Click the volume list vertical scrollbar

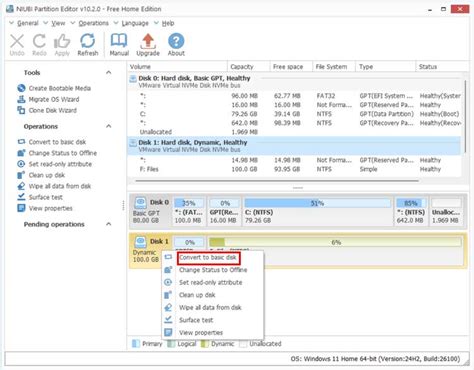pyautogui.click(x=465, y=115)
